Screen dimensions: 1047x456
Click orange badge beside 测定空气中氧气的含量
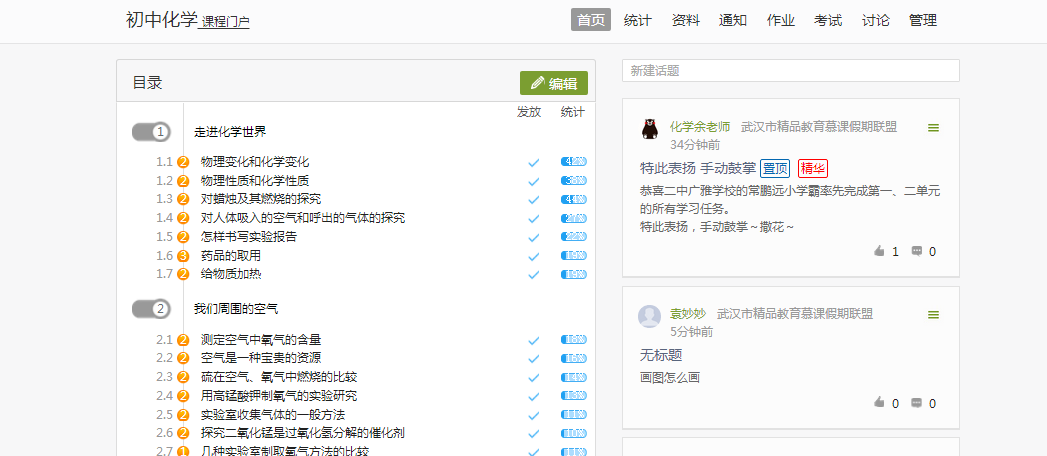pos(184,340)
